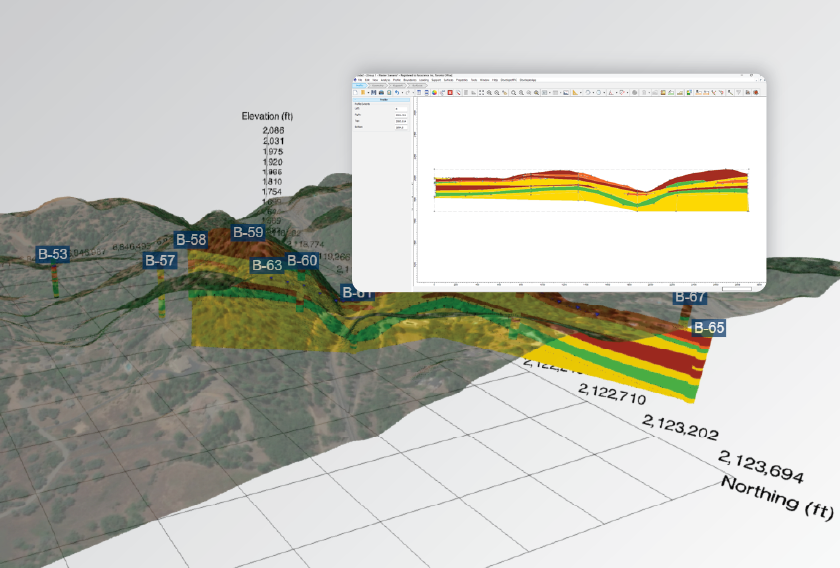This screenshot has width=840, height=568.
Task: Click the Elevation (ft) axis title
Action: 267,116
